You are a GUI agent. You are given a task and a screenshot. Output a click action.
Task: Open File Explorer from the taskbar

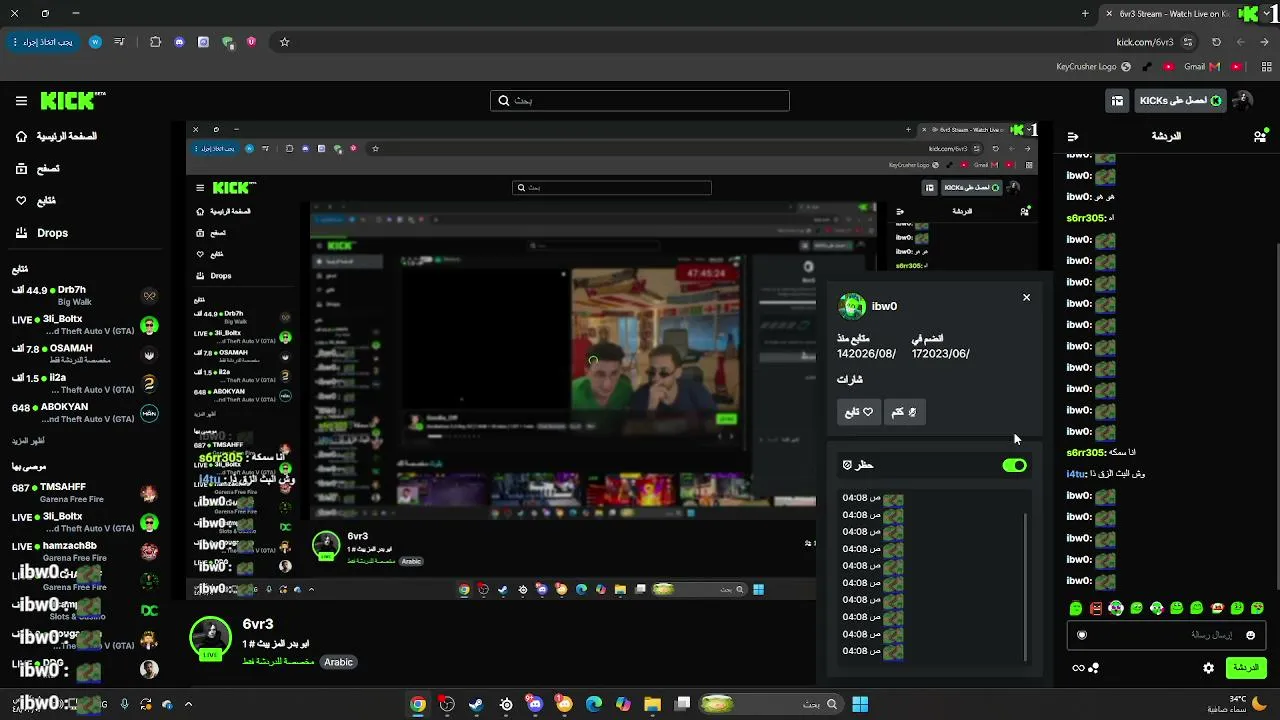(x=652, y=704)
